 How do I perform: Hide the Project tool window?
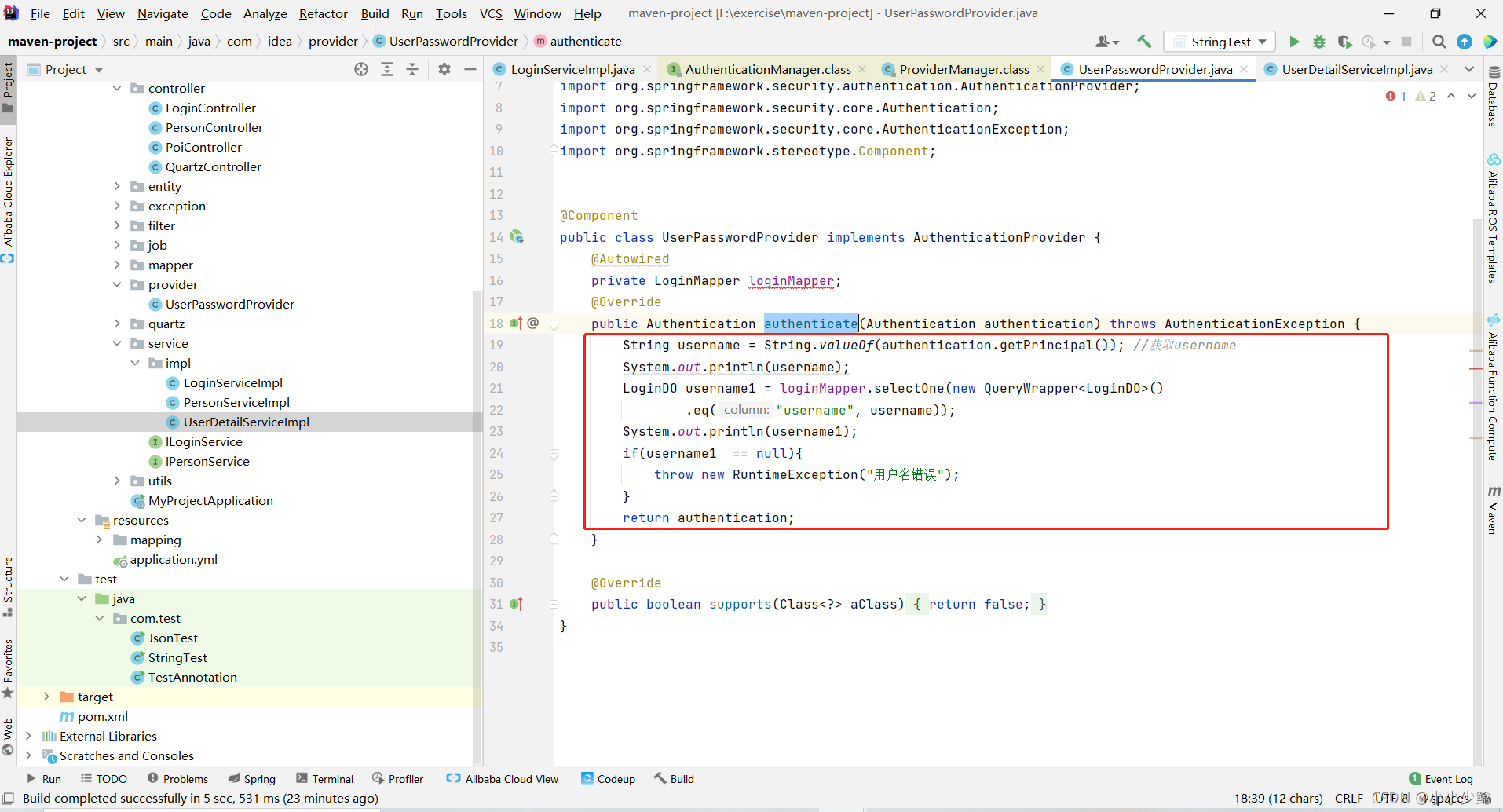pos(470,69)
